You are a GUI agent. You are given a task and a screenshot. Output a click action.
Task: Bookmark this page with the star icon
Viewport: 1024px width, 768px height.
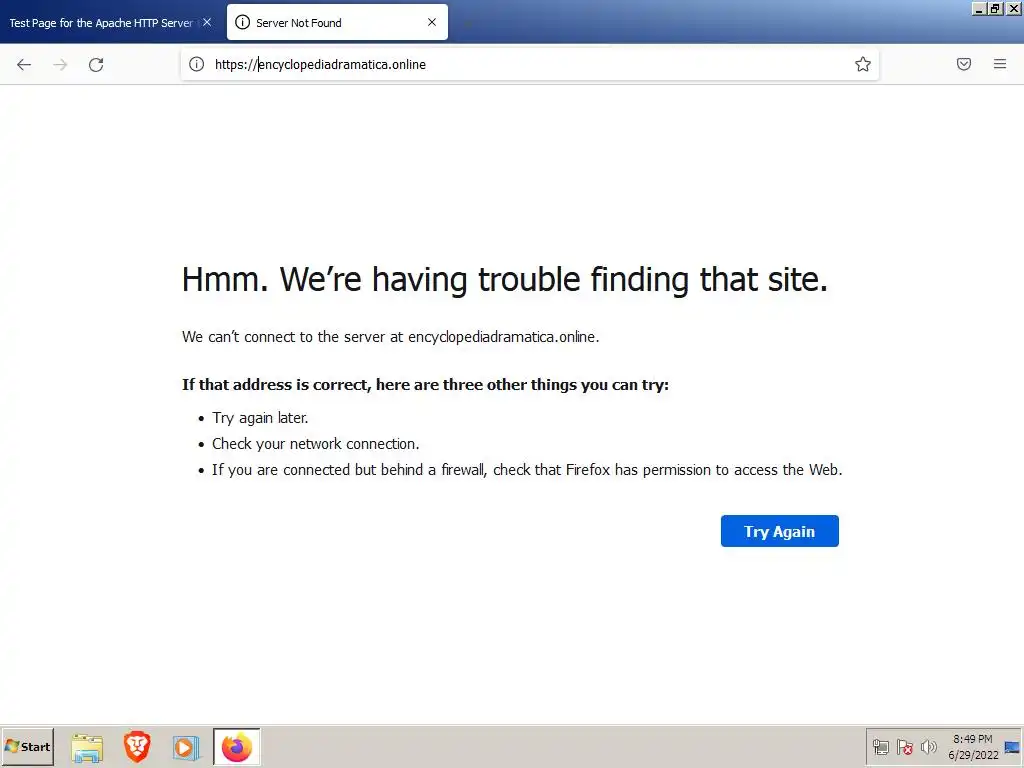pyautogui.click(x=863, y=64)
